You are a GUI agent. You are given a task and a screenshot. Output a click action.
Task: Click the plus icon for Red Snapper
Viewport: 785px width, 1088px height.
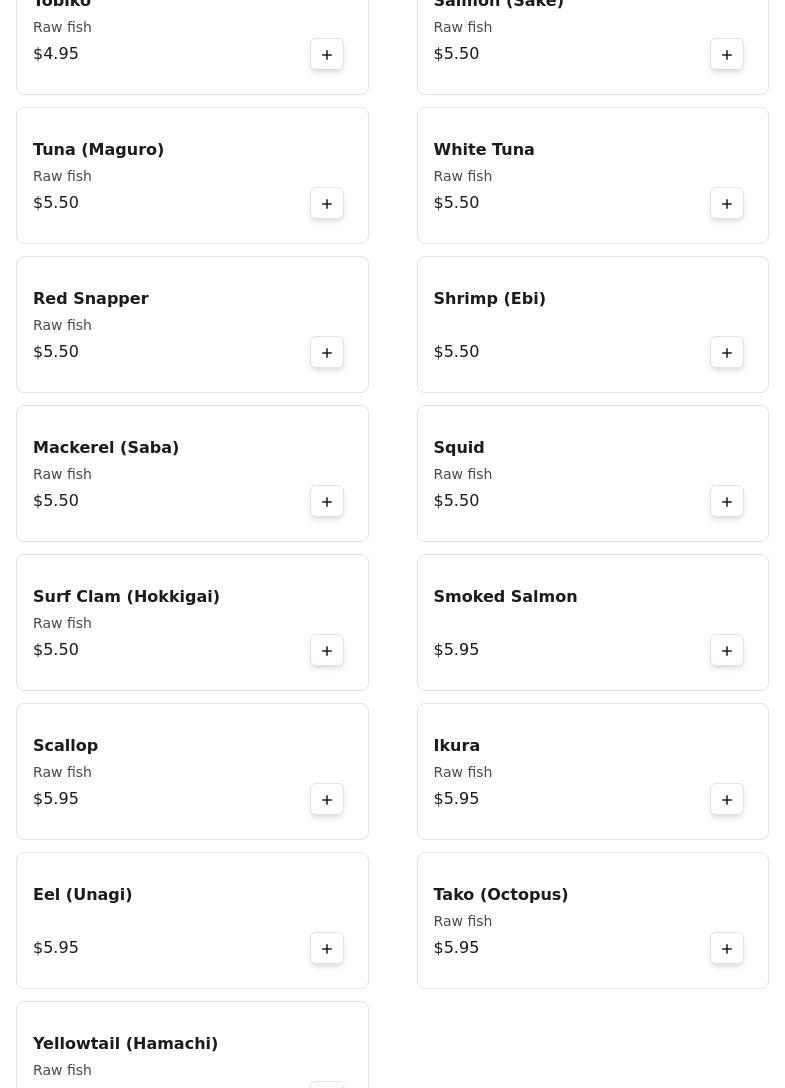click(x=327, y=352)
